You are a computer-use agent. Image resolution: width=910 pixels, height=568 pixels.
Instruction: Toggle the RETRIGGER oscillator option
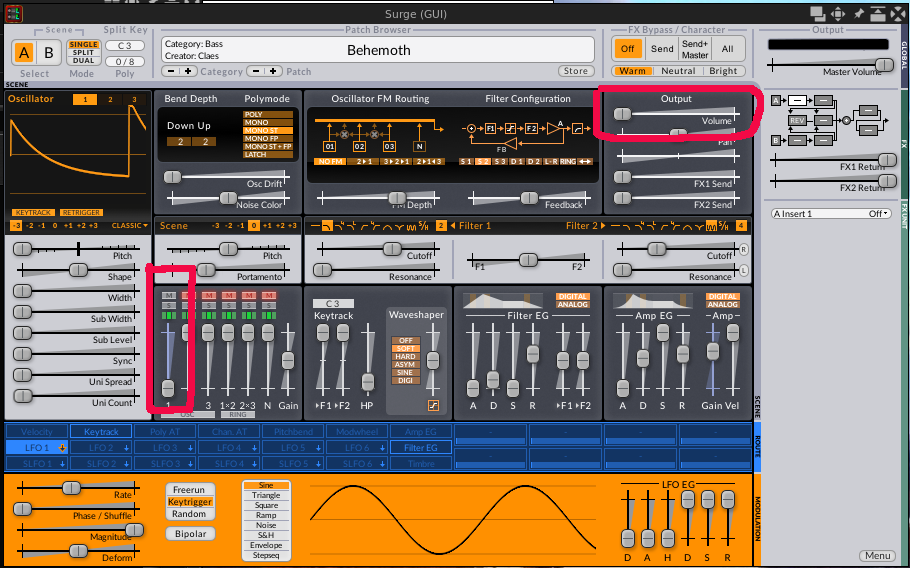pyautogui.click(x=81, y=213)
